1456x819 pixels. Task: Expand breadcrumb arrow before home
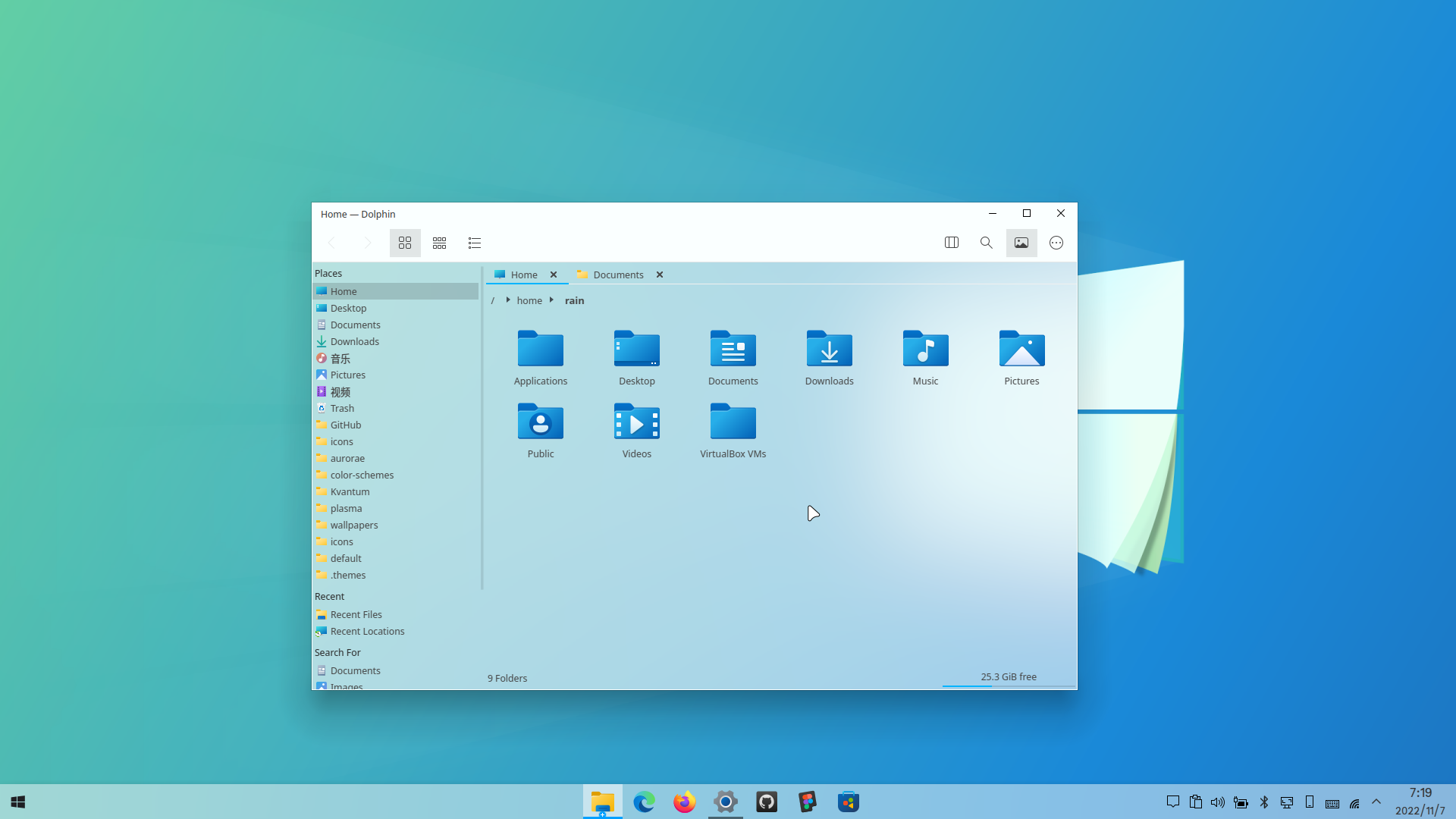click(507, 300)
